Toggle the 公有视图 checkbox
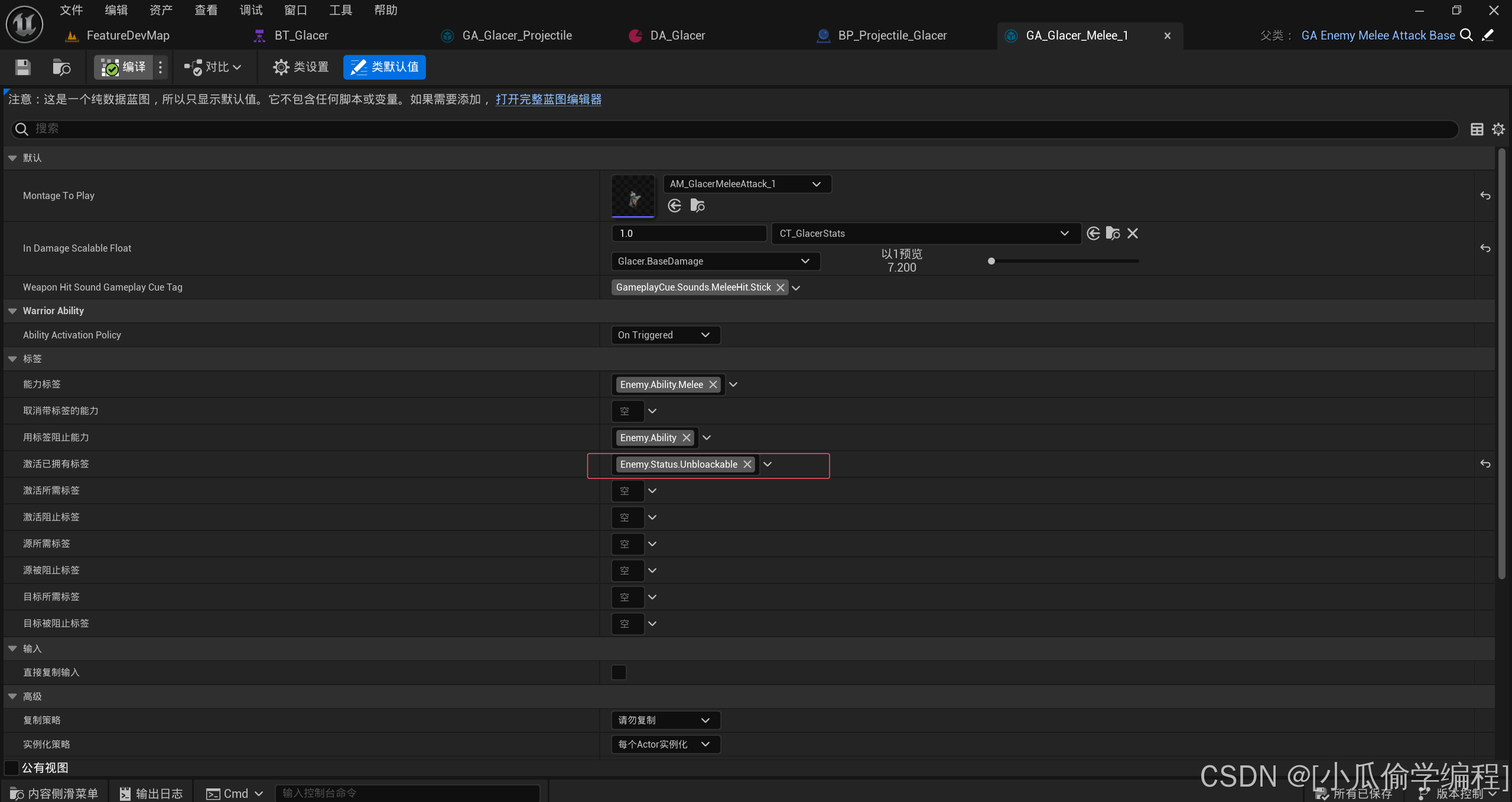The height and width of the screenshot is (802, 1512). pos(11,768)
